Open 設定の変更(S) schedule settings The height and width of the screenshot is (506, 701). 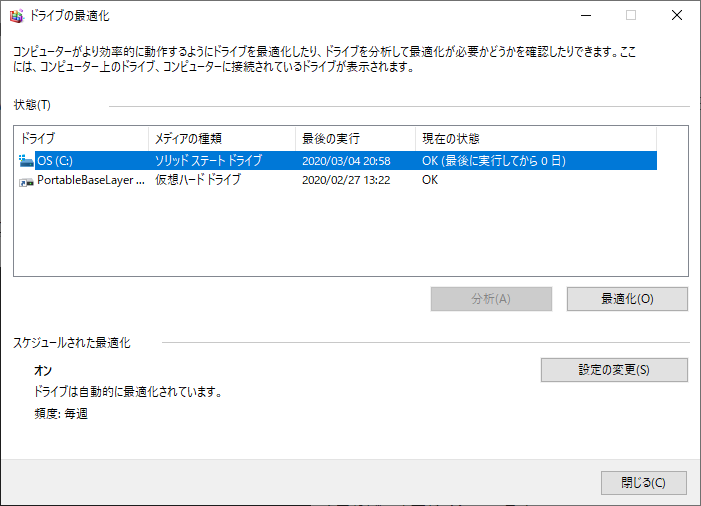tap(614, 370)
